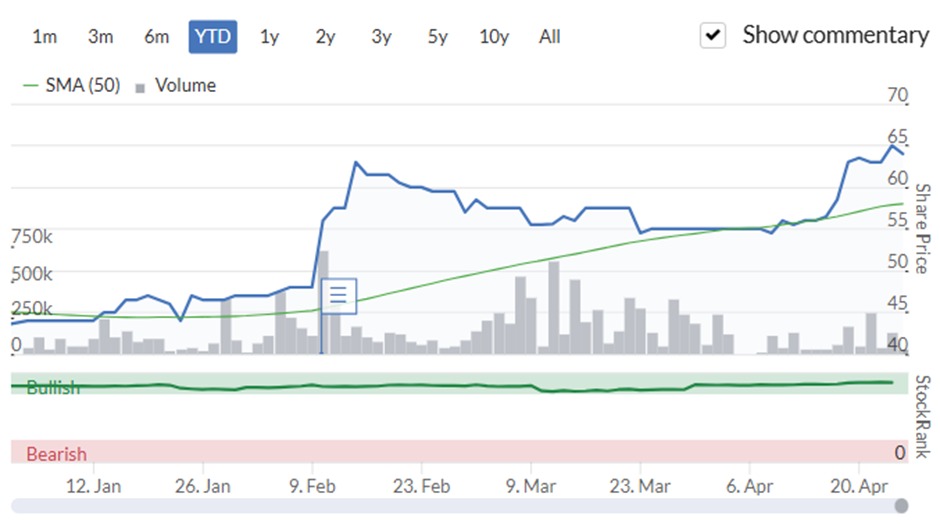Viewport: 940px width, 526px height.
Task: Click the 750k volume axis label
Action: coord(32,237)
